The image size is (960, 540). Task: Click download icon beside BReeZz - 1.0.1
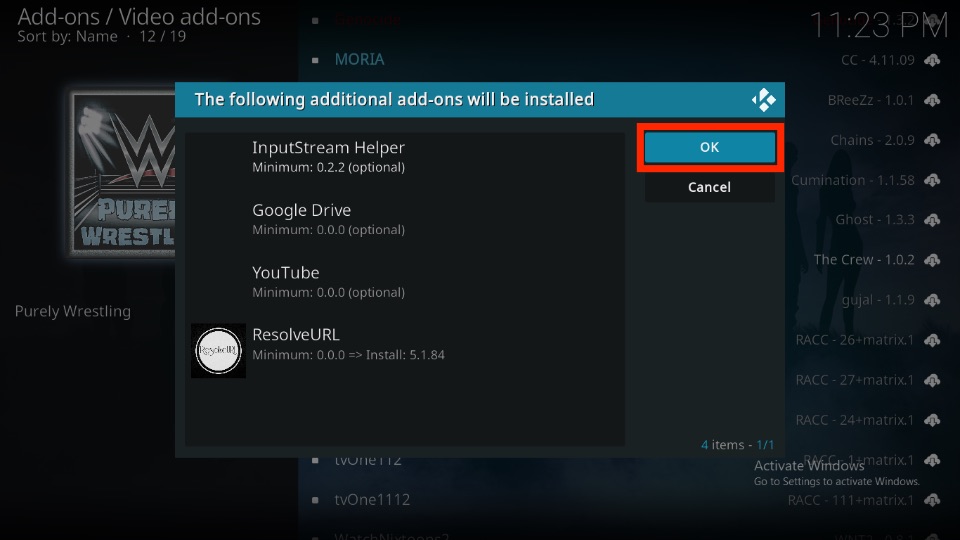(932, 100)
